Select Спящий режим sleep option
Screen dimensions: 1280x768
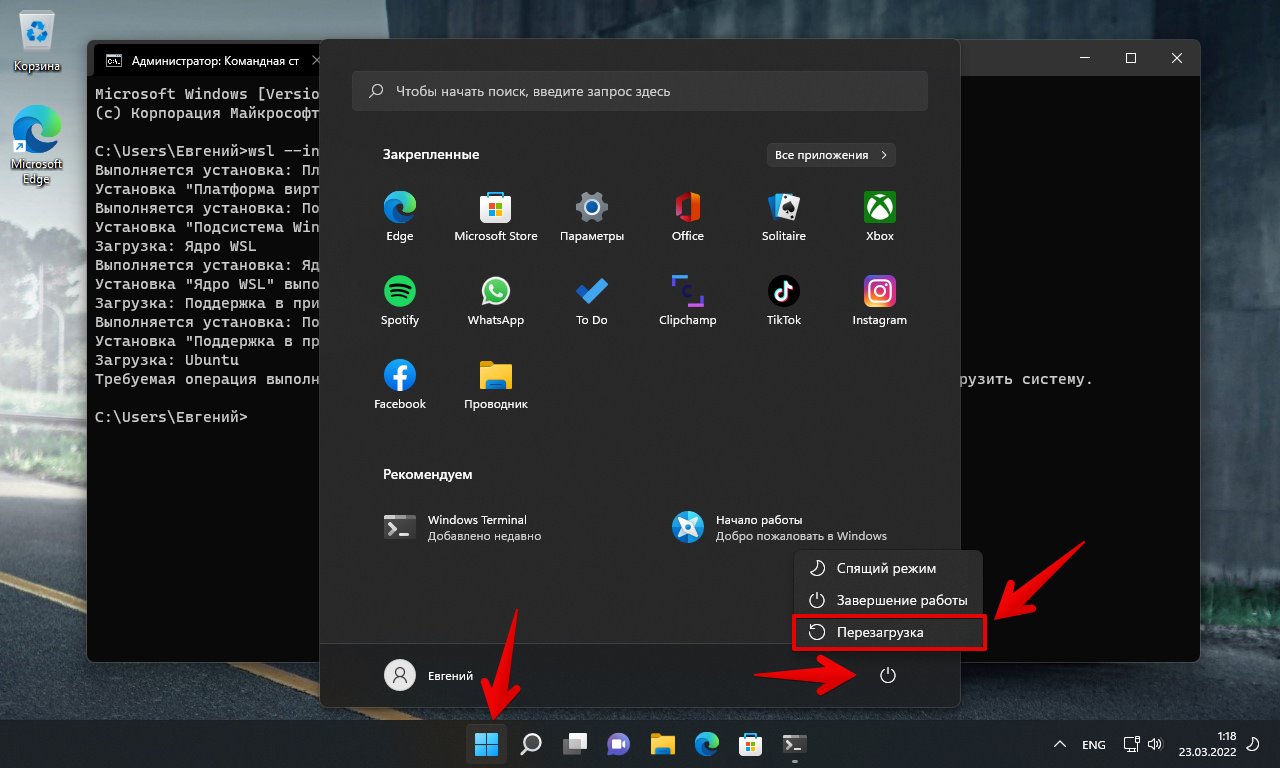(888, 568)
